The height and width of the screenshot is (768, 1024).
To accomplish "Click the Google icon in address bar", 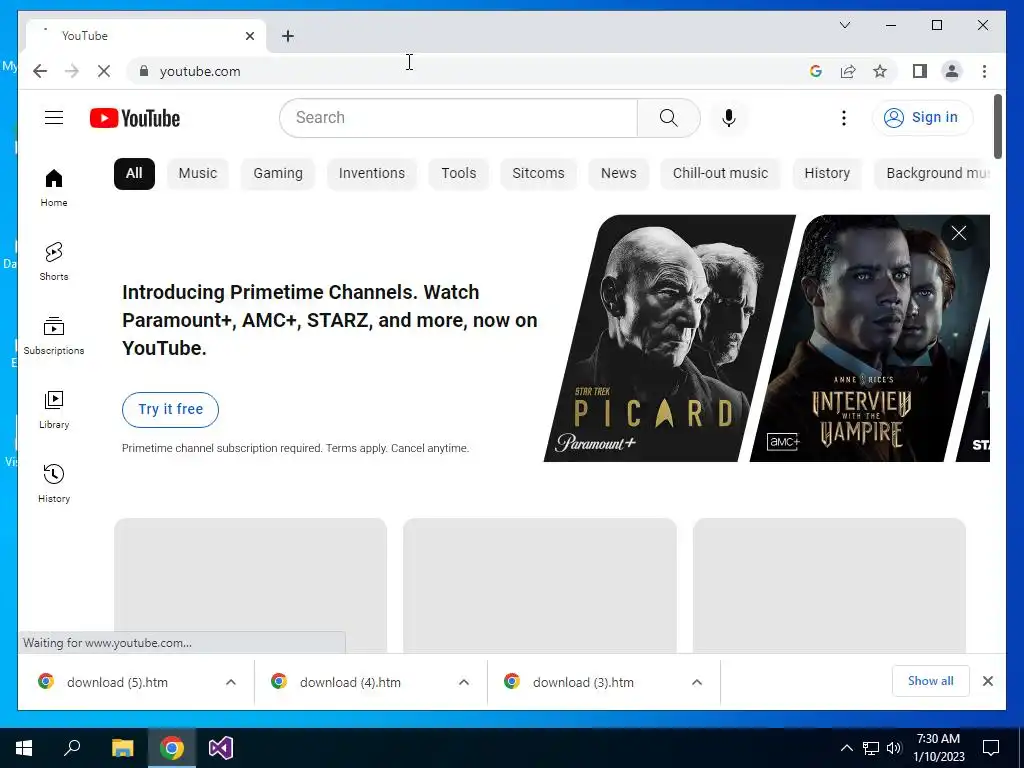I will tap(816, 71).
